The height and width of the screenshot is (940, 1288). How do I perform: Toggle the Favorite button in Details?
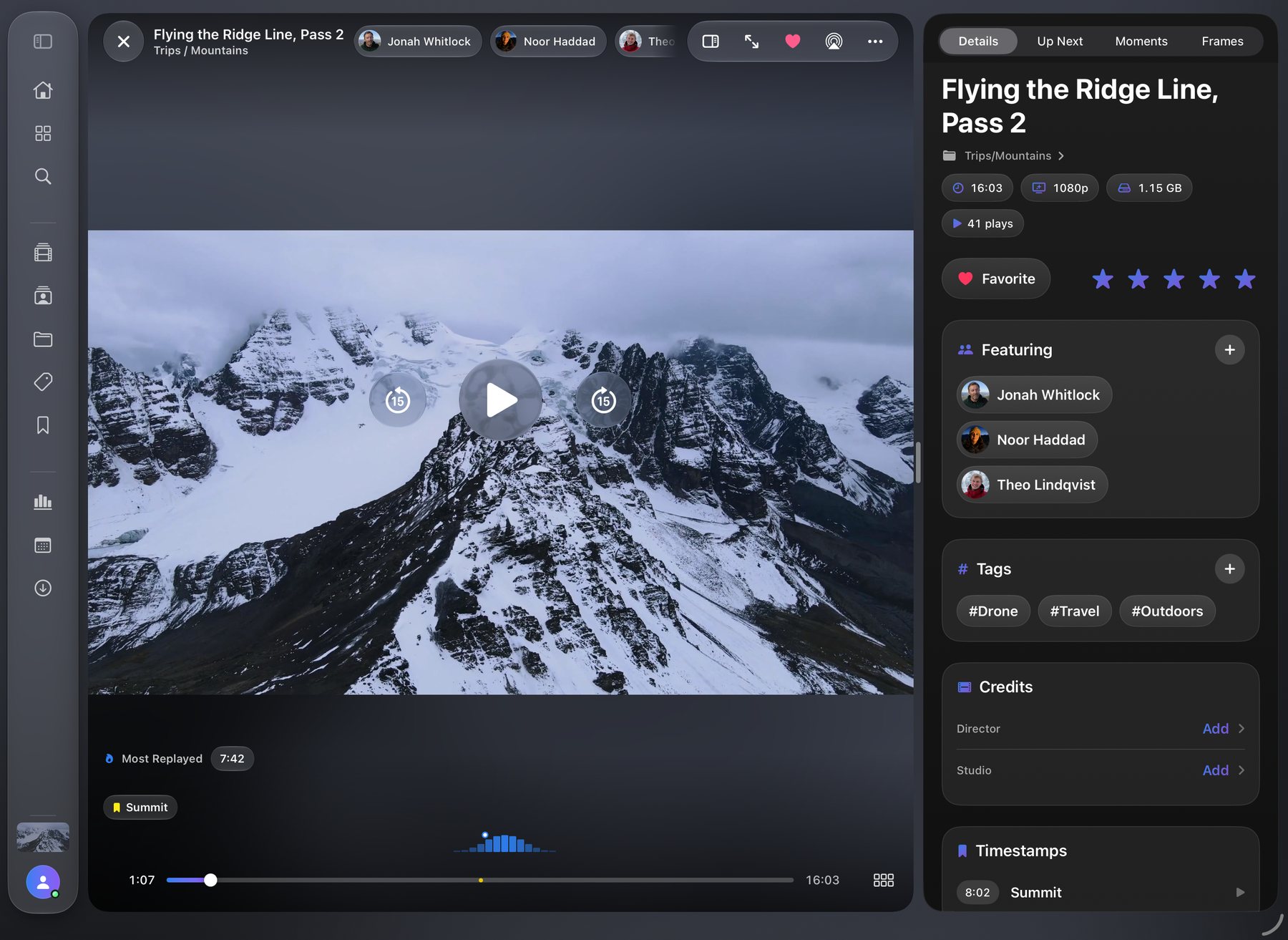(996, 278)
